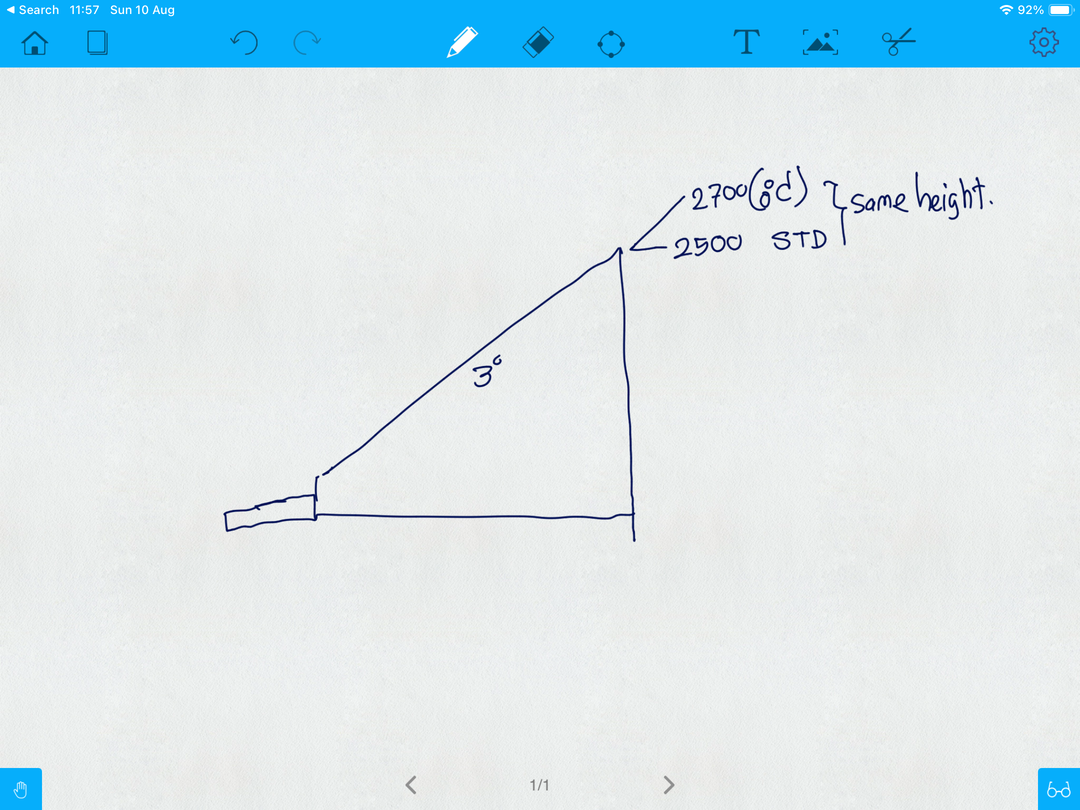Screen dimensions: 1080x810
Task: Open the image insert tool
Action: pos(821,42)
